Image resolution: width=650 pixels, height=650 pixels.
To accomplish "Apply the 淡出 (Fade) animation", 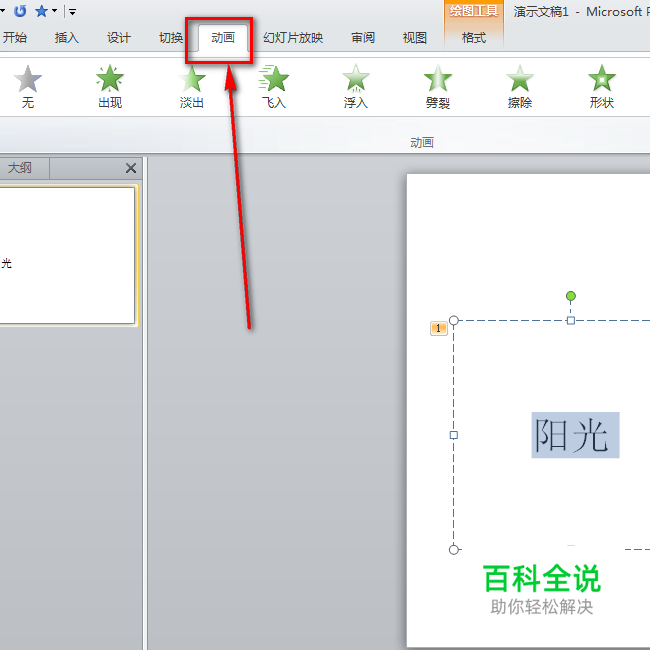I will 192,87.
